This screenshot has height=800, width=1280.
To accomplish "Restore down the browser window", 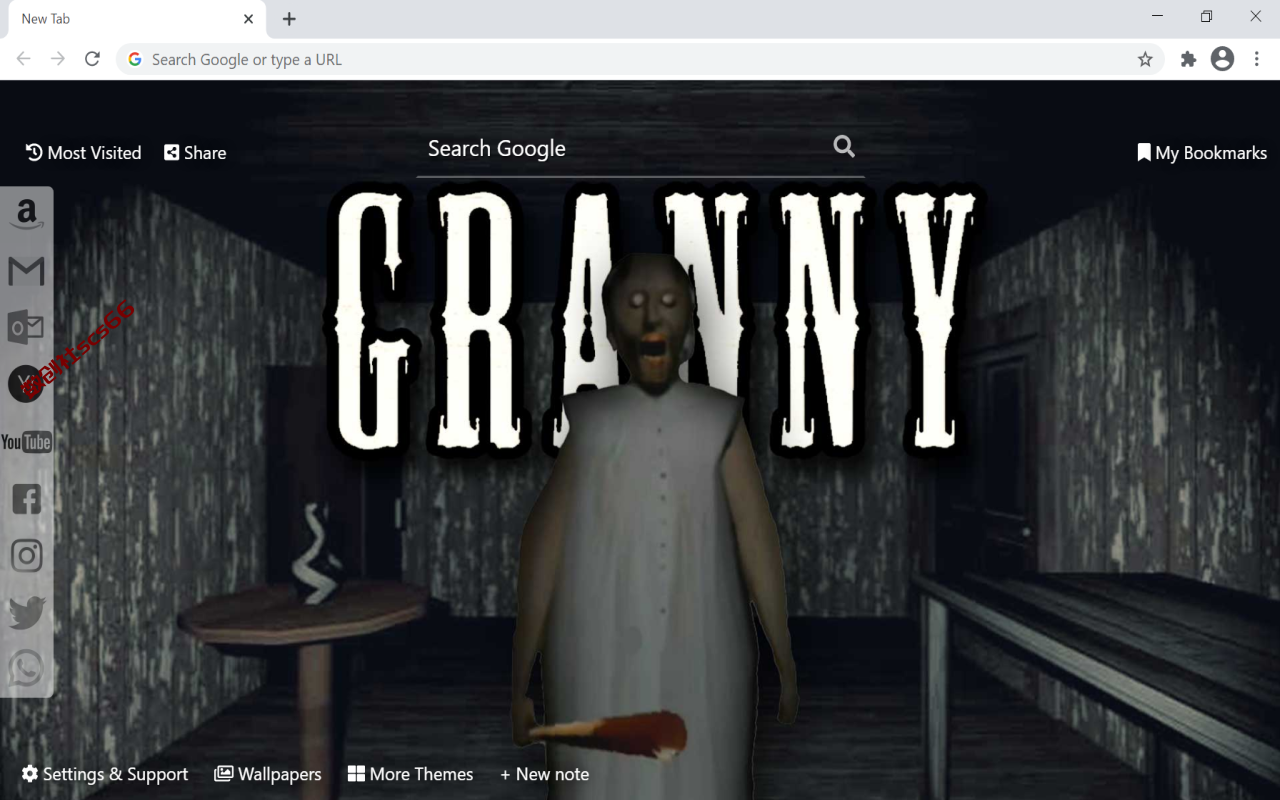I will click(1207, 17).
